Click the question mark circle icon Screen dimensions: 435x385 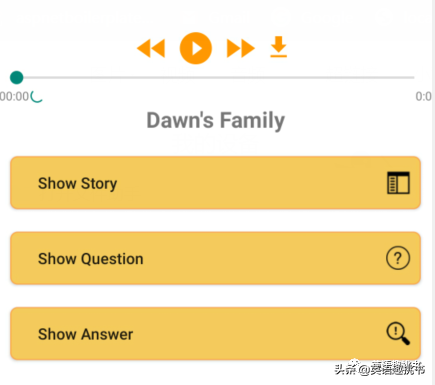[398, 258]
